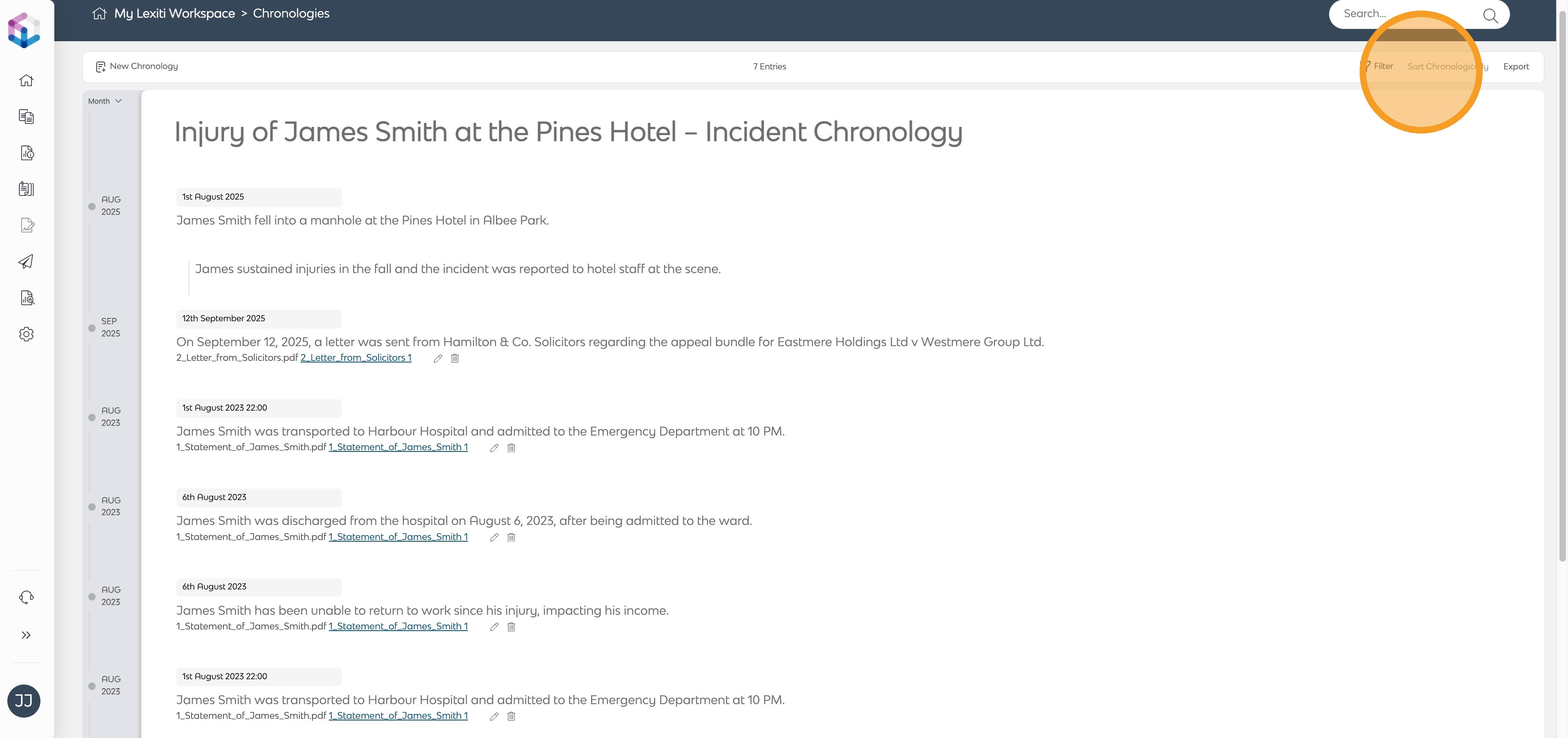Screen dimensions: 1568x738
Task: Click the headset support icon
Action: click(26, 598)
